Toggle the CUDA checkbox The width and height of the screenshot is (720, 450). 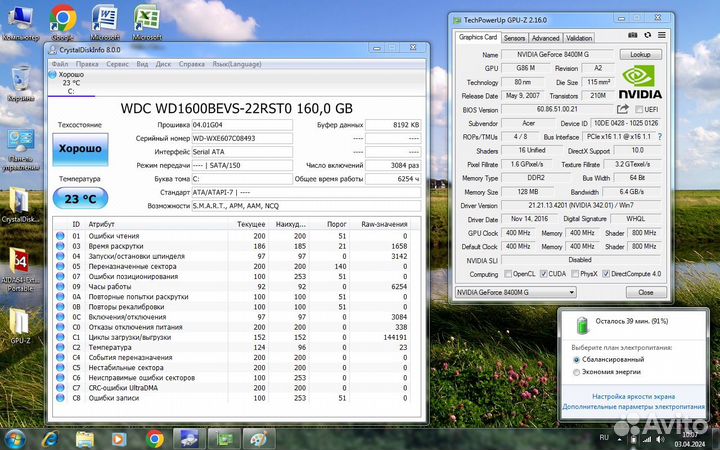(544, 274)
